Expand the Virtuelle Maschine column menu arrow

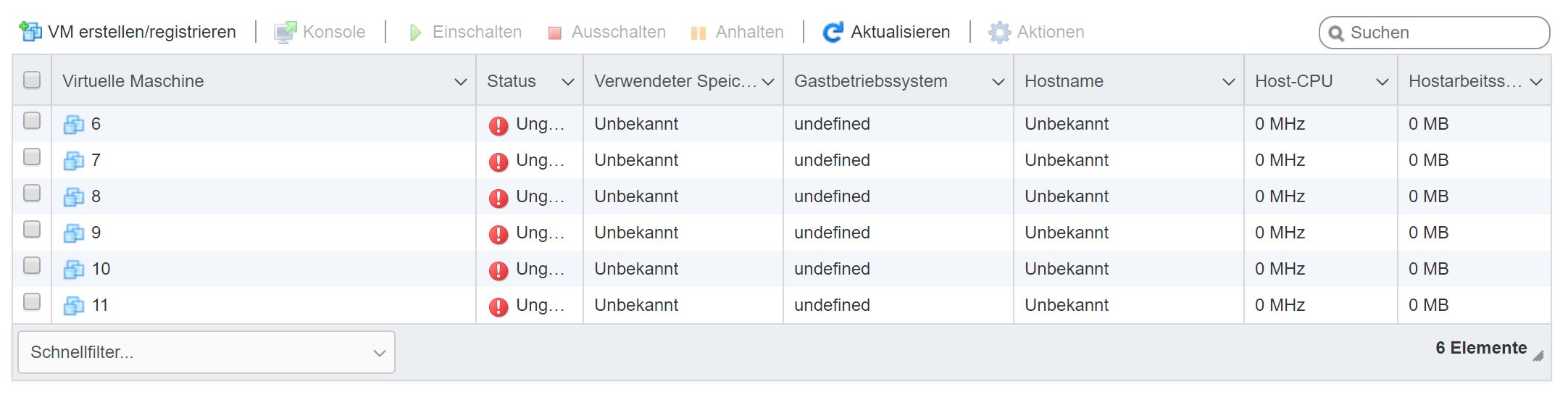tap(460, 82)
